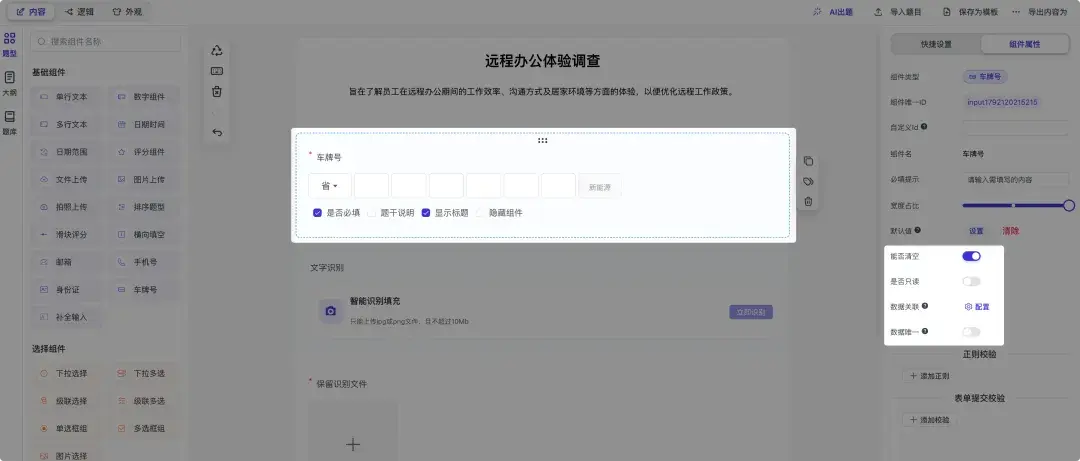Switch to the 逻辑 tab
This screenshot has width=1080, height=461.
coord(79,12)
